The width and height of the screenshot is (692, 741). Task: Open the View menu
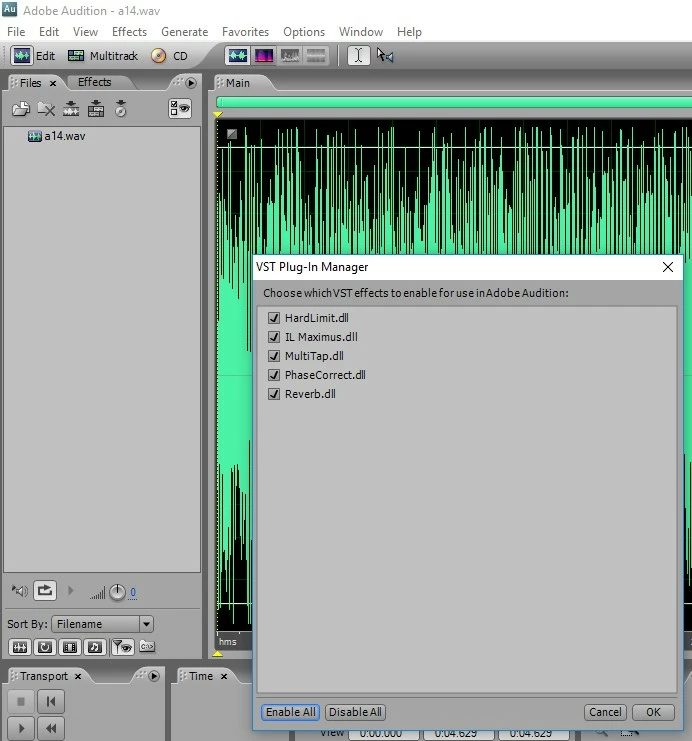(85, 32)
